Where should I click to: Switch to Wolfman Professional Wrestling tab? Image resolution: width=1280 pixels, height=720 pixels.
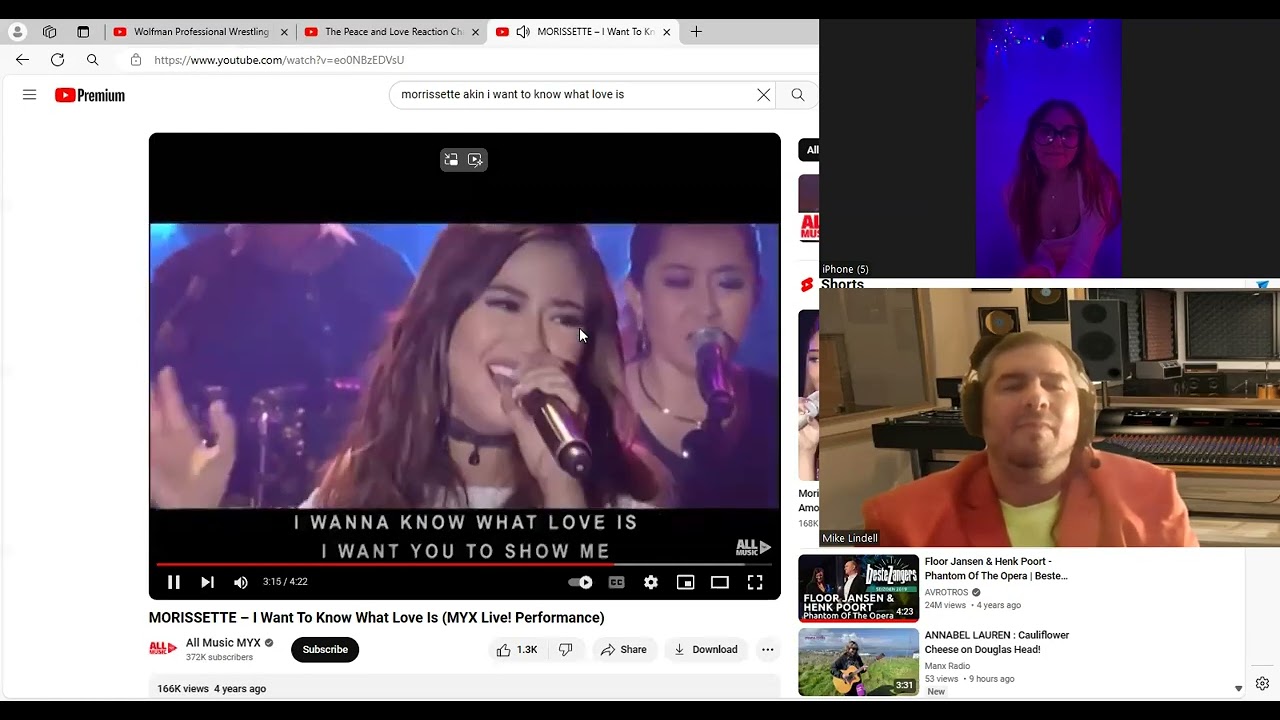point(200,32)
